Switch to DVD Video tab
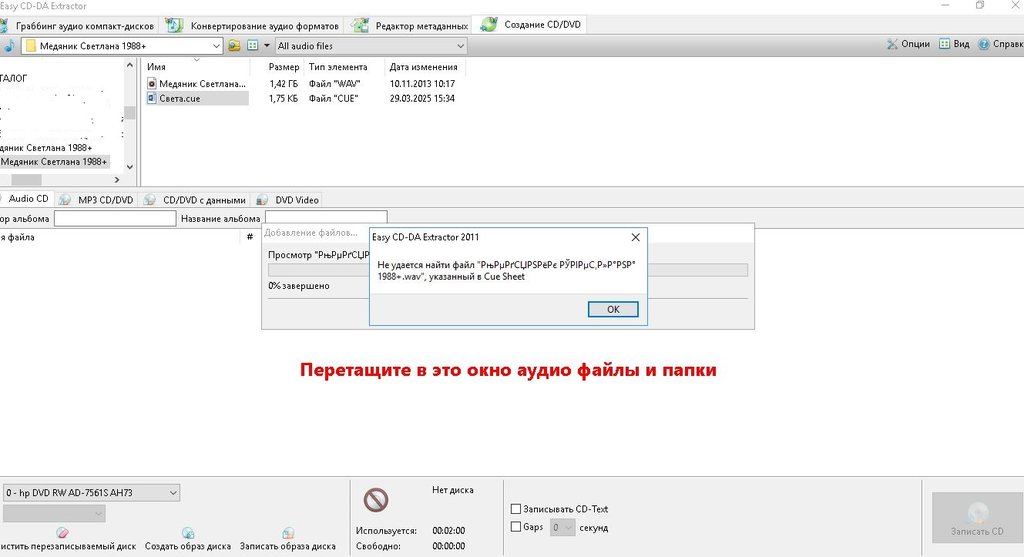This screenshot has height=557, width=1024. pos(297,200)
